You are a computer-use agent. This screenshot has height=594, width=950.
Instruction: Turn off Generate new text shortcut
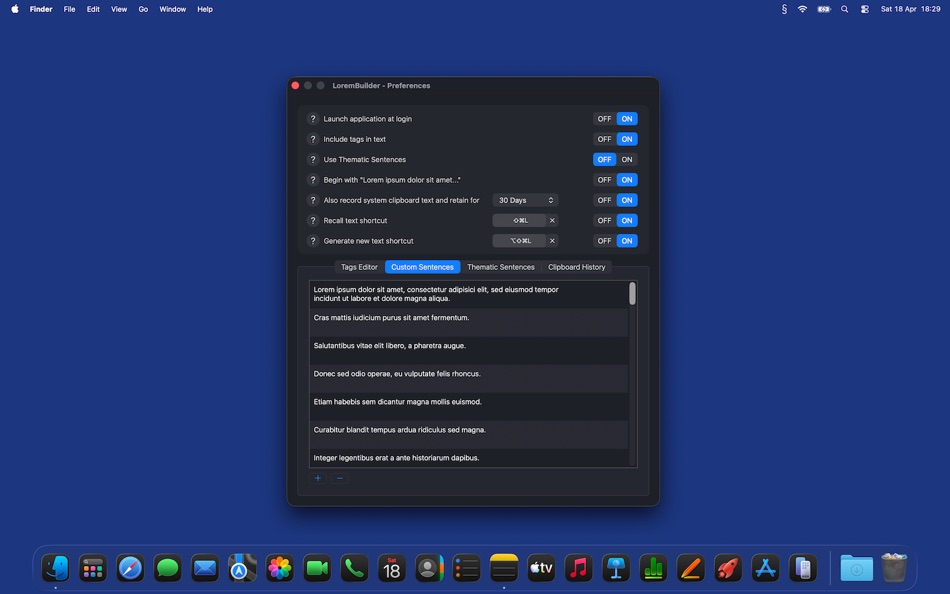(604, 241)
